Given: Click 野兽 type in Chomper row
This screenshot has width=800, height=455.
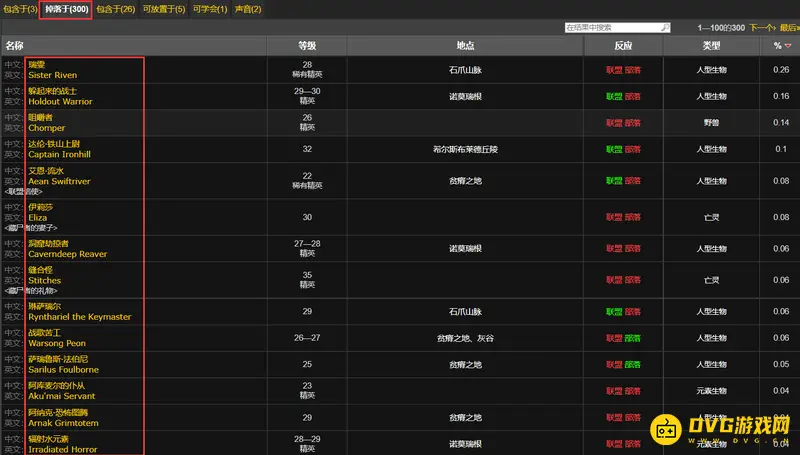Looking at the screenshot, I should pos(711,123).
